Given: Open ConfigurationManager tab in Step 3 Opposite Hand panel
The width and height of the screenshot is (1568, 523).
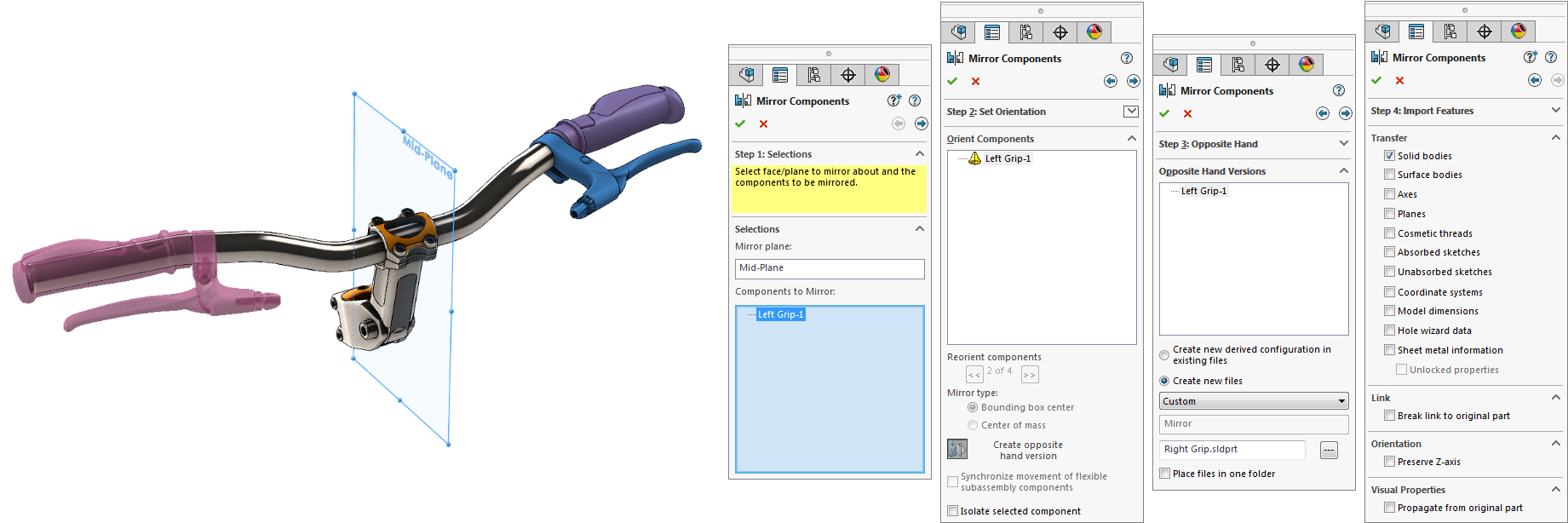Looking at the screenshot, I should click(x=1238, y=65).
